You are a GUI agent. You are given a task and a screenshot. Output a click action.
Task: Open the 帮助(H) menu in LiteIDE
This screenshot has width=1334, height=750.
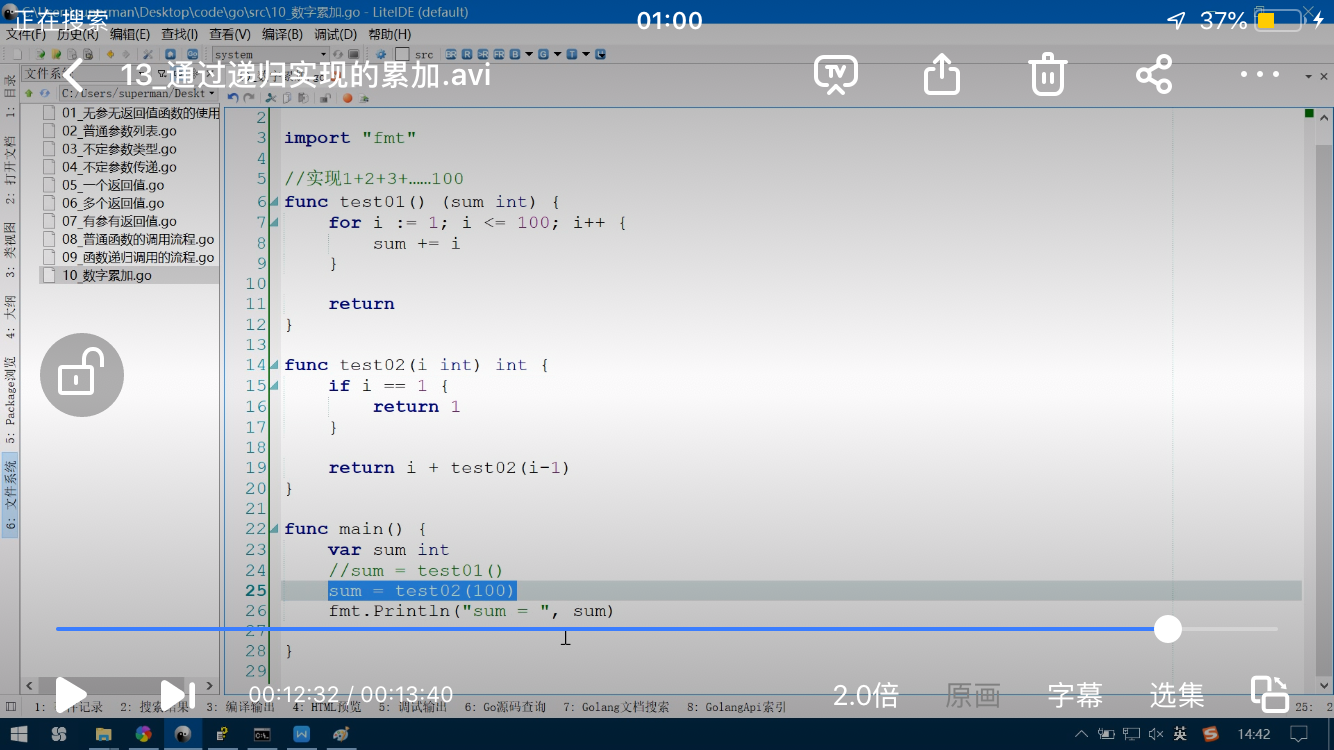pos(389,35)
